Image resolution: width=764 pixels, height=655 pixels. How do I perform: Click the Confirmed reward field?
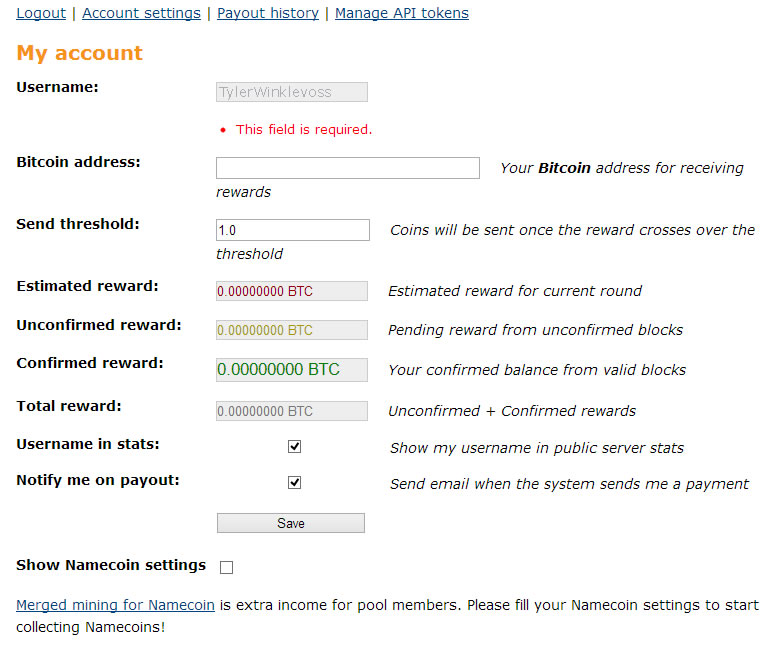[x=292, y=369]
